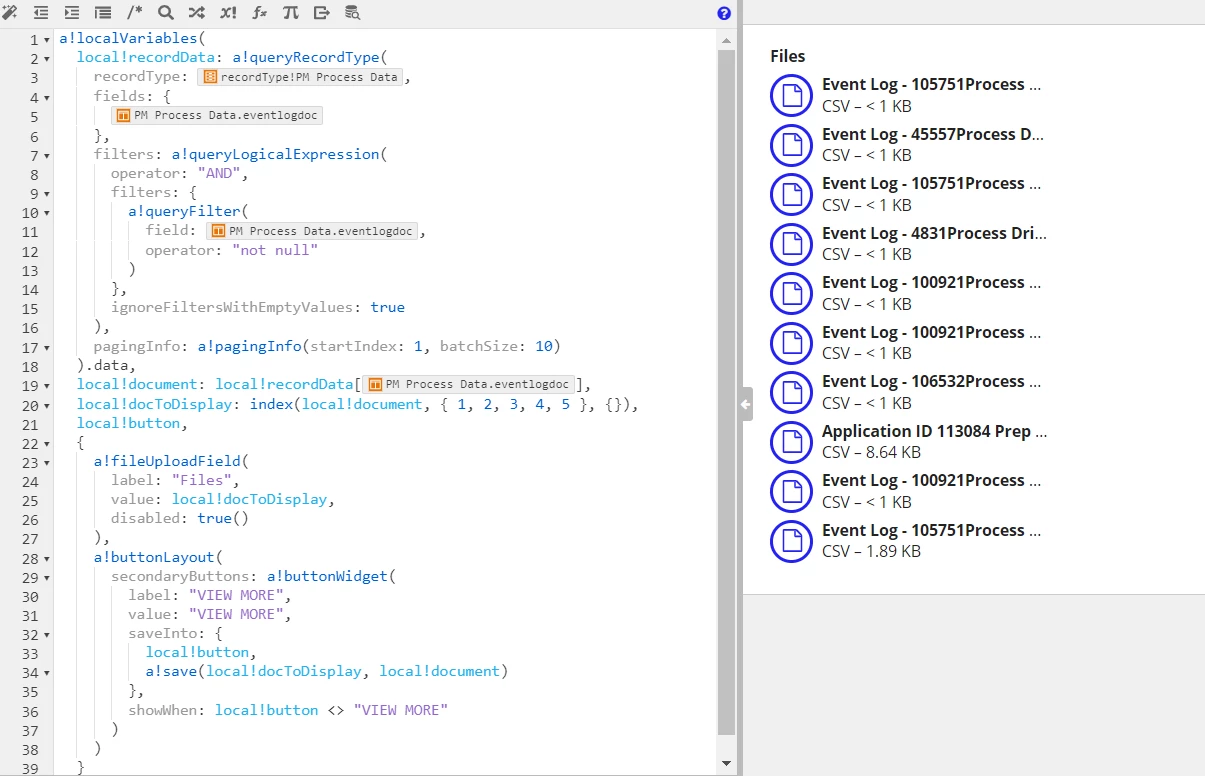Click PM Process Data.eventlogdoc pill on line 11

312,231
